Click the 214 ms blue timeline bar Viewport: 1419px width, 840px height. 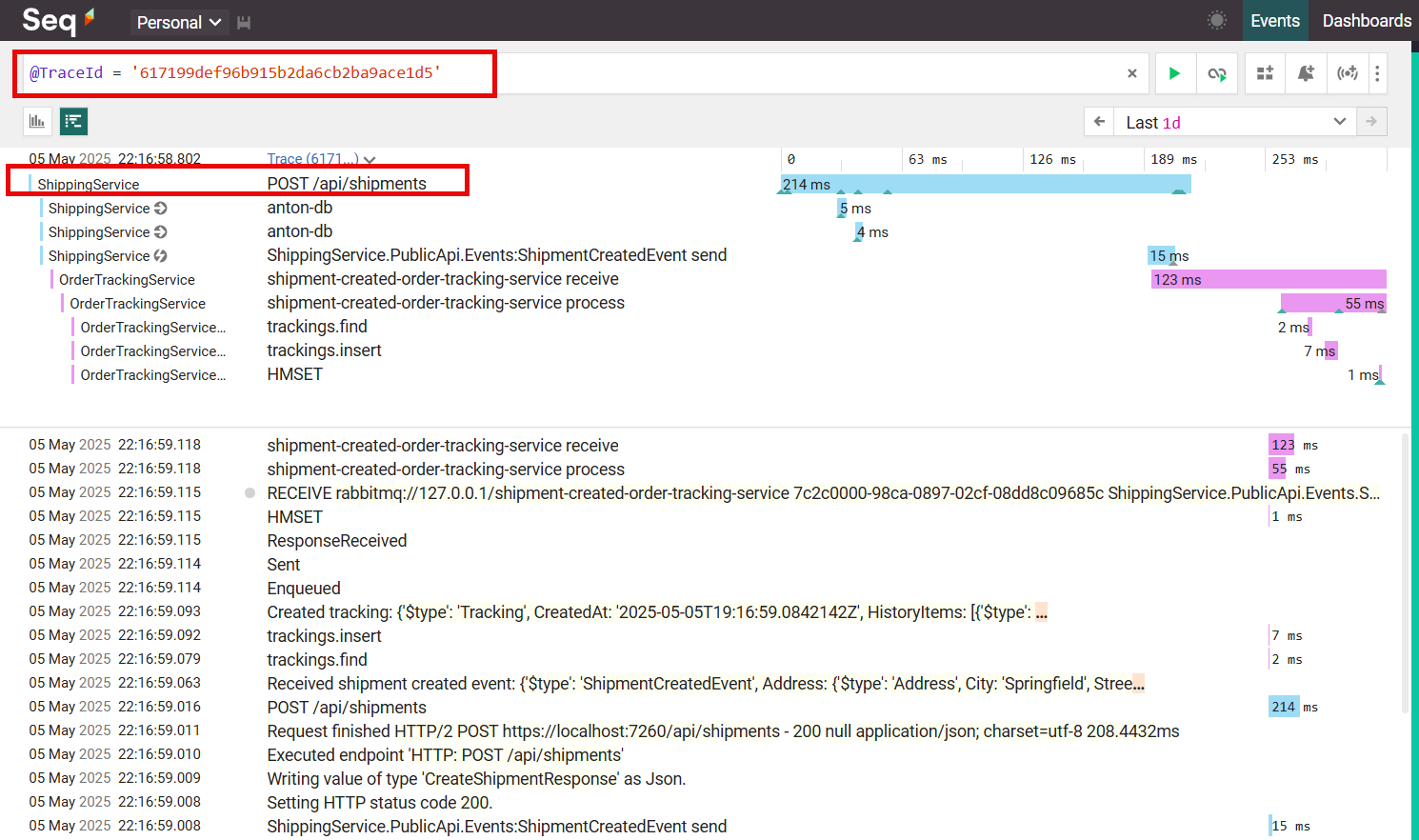(x=986, y=184)
